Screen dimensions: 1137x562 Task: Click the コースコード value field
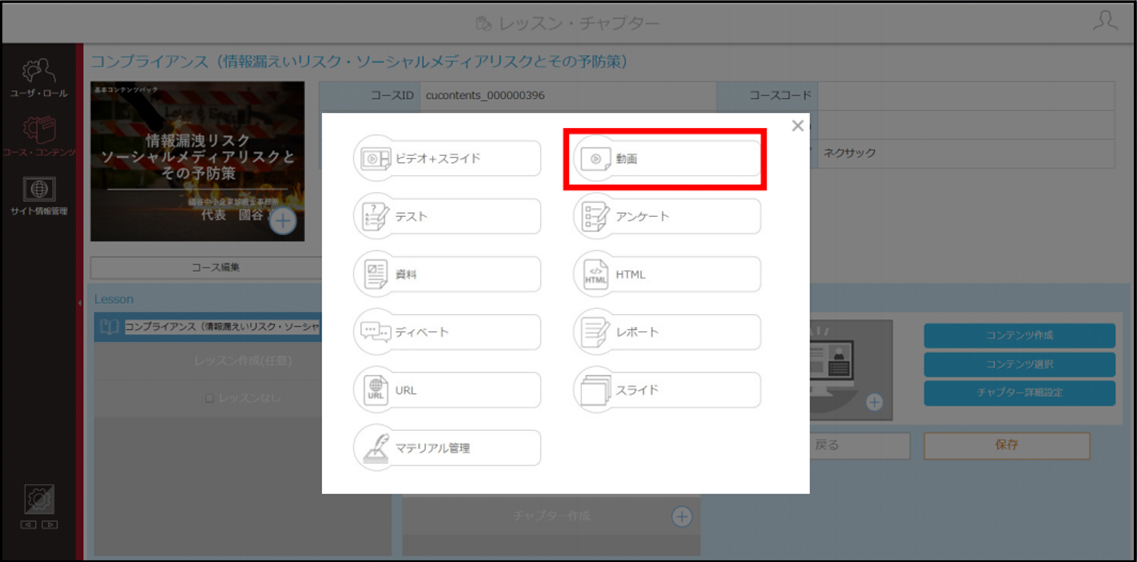pyautogui.click(x=966, y=96)
